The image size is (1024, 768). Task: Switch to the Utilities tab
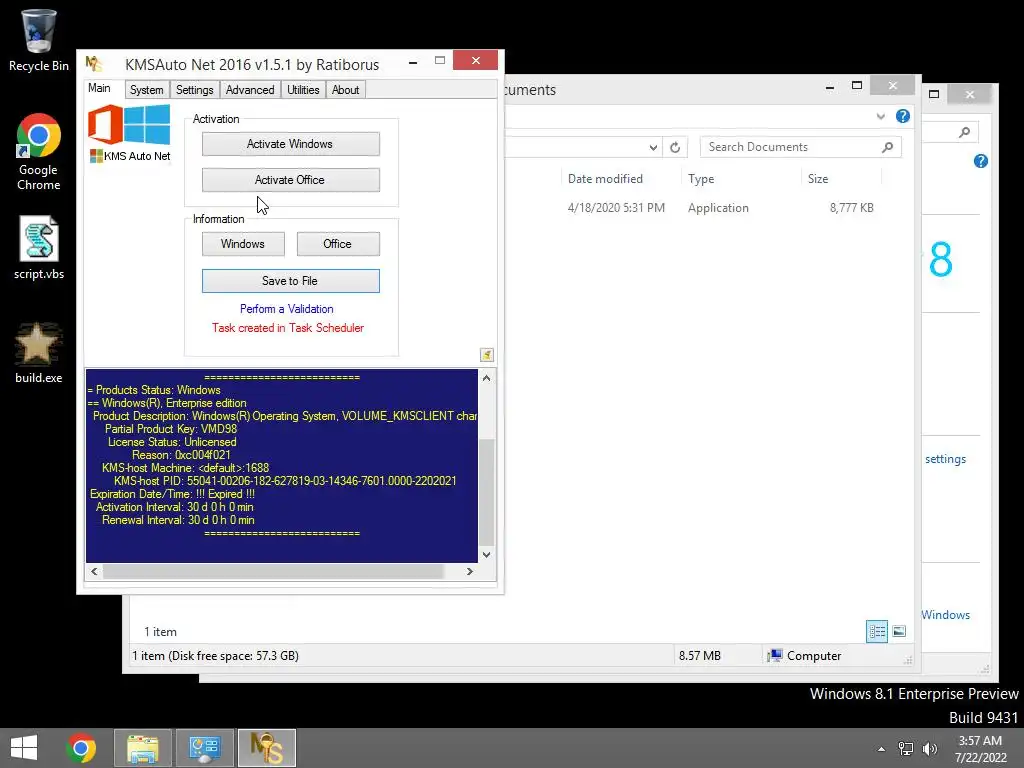(x=303, y=89)
